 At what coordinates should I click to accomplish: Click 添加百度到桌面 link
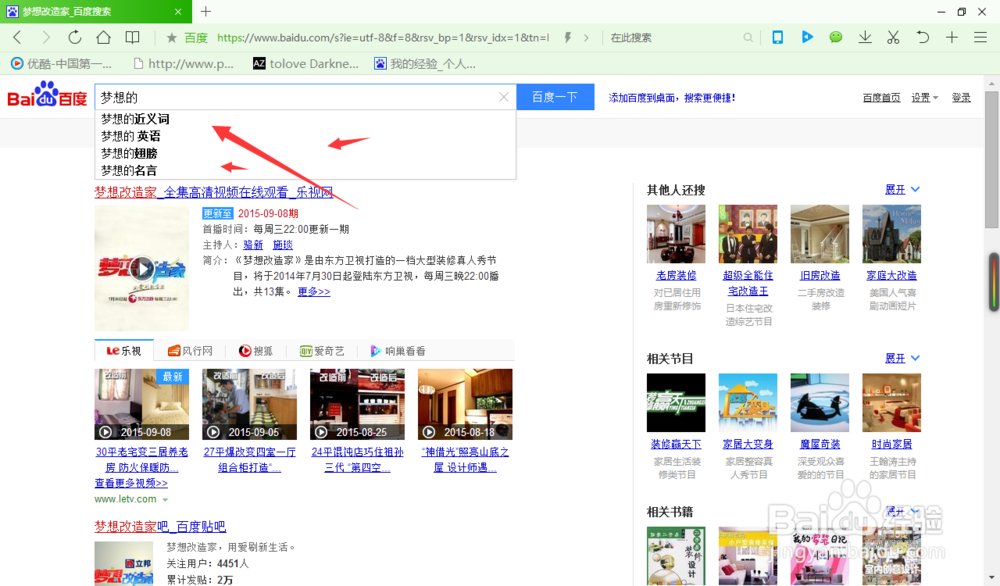(x=672, y=98)
